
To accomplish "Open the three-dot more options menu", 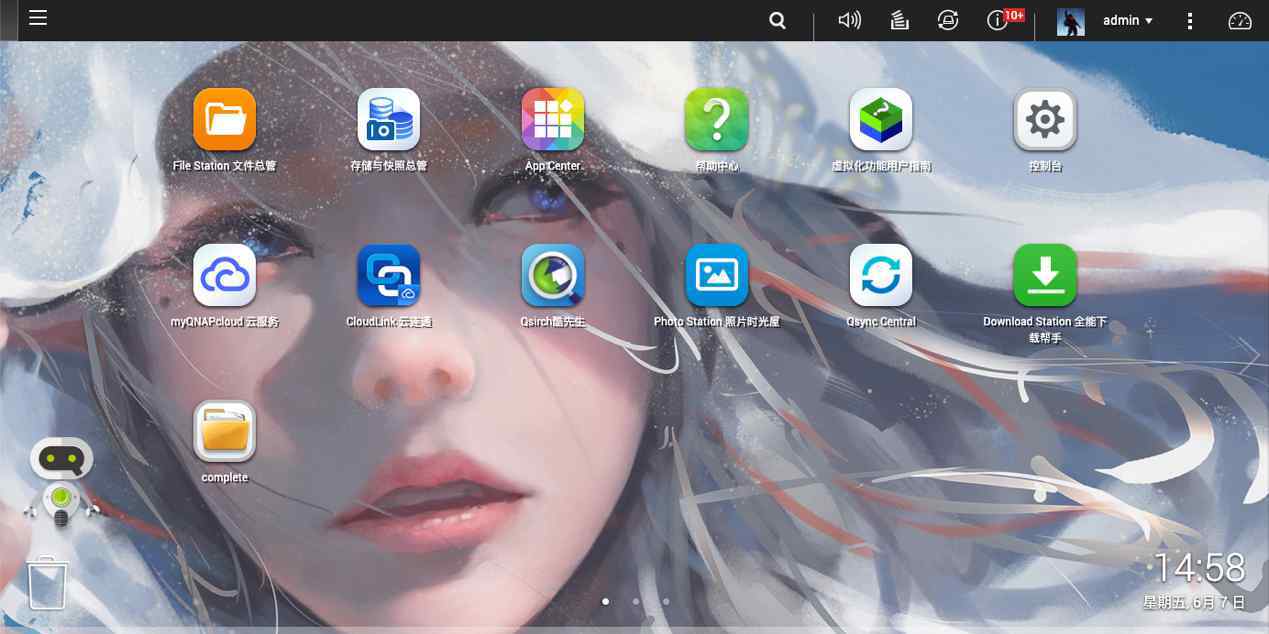I will click(1190, 20).
